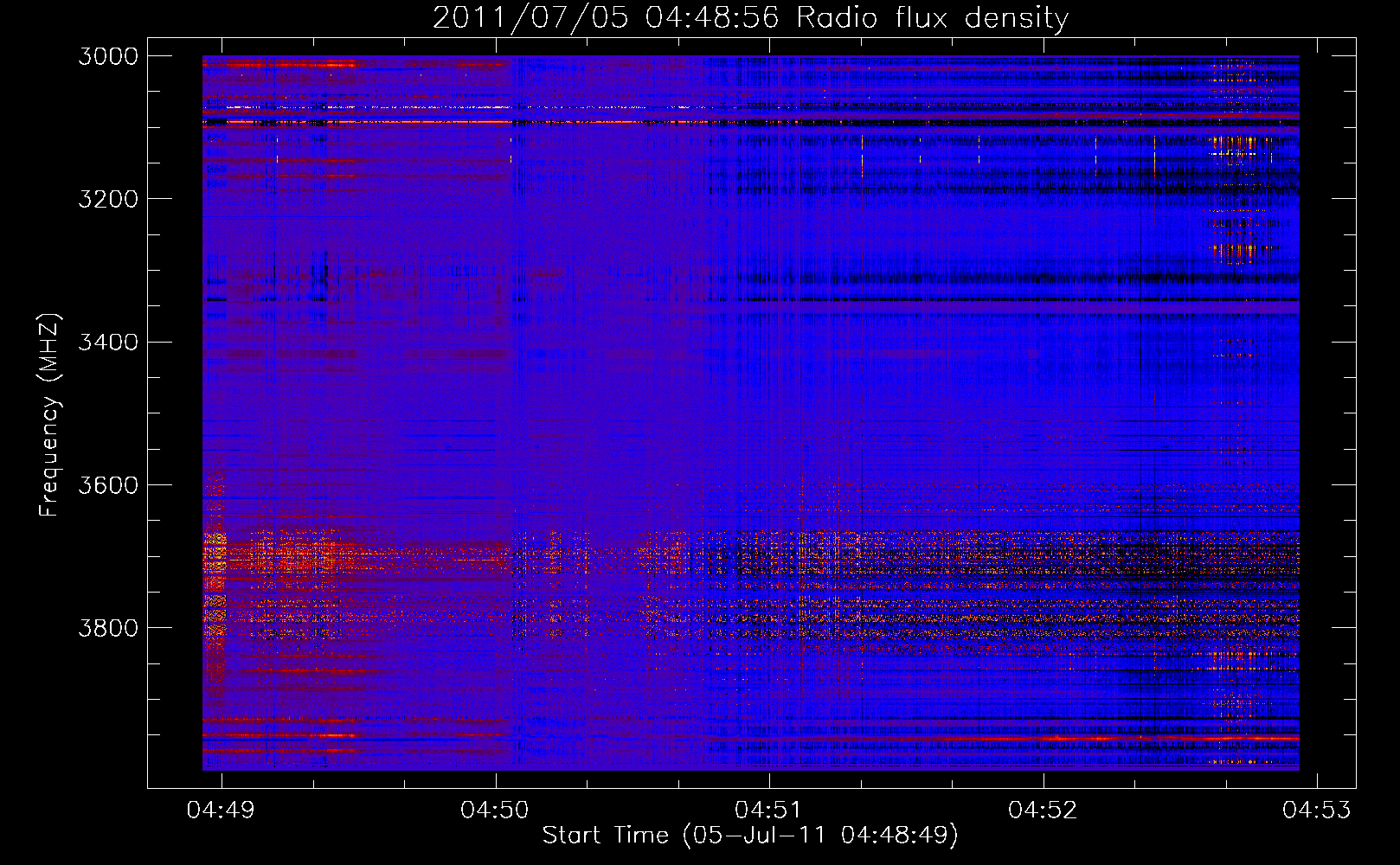Click the 04:52 time axis label
Screen dimensions: 1400x865
click(x=1043, y=810)
